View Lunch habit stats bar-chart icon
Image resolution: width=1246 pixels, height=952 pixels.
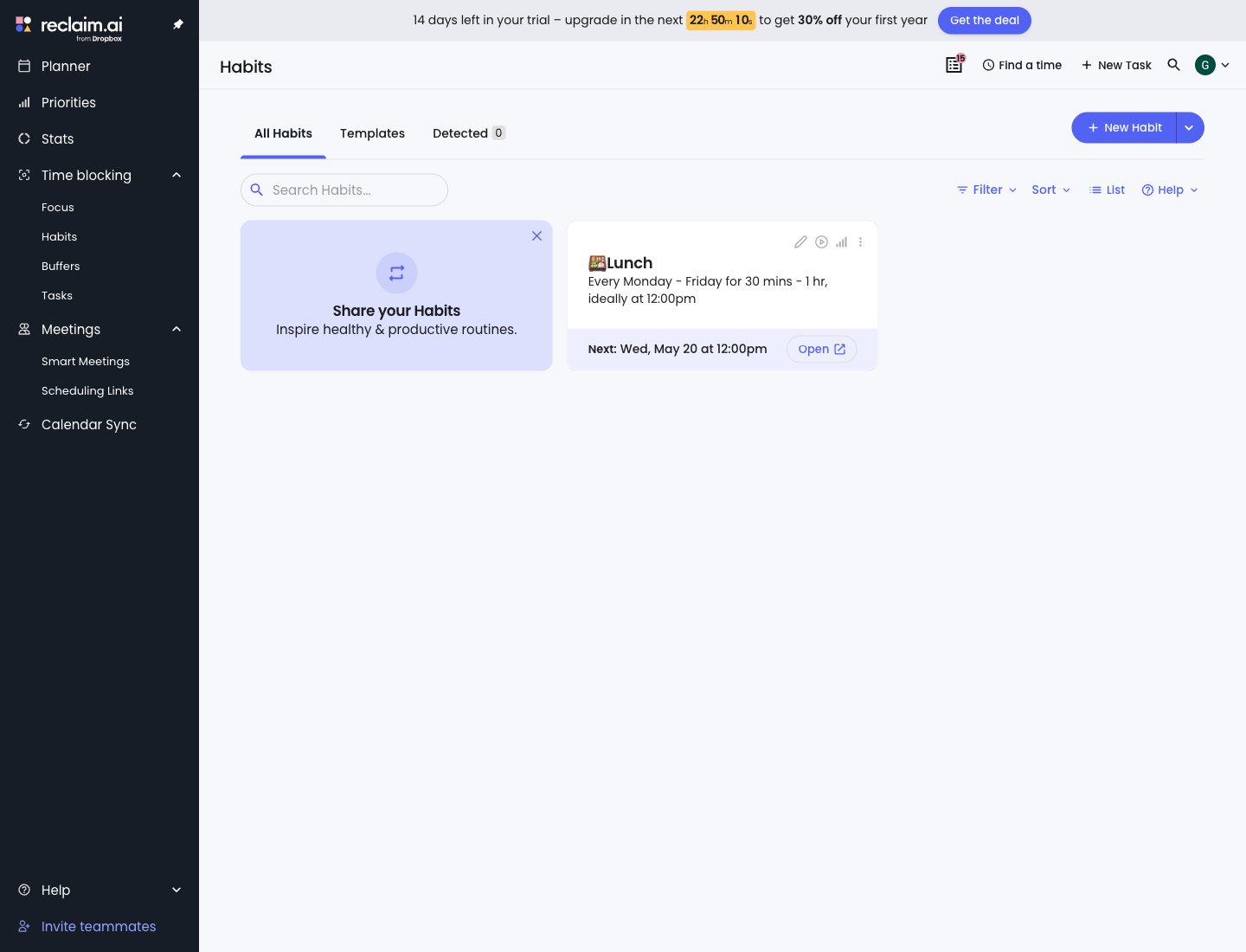point(841,242)
